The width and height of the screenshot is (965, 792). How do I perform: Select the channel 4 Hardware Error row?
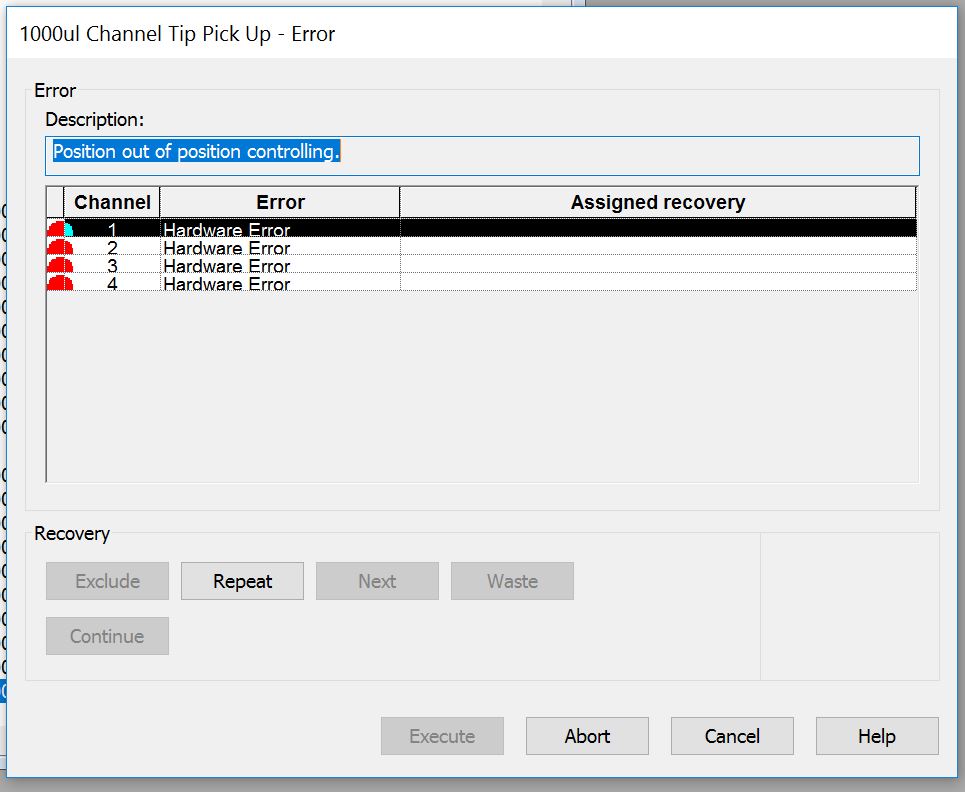(x=481, y=282)
